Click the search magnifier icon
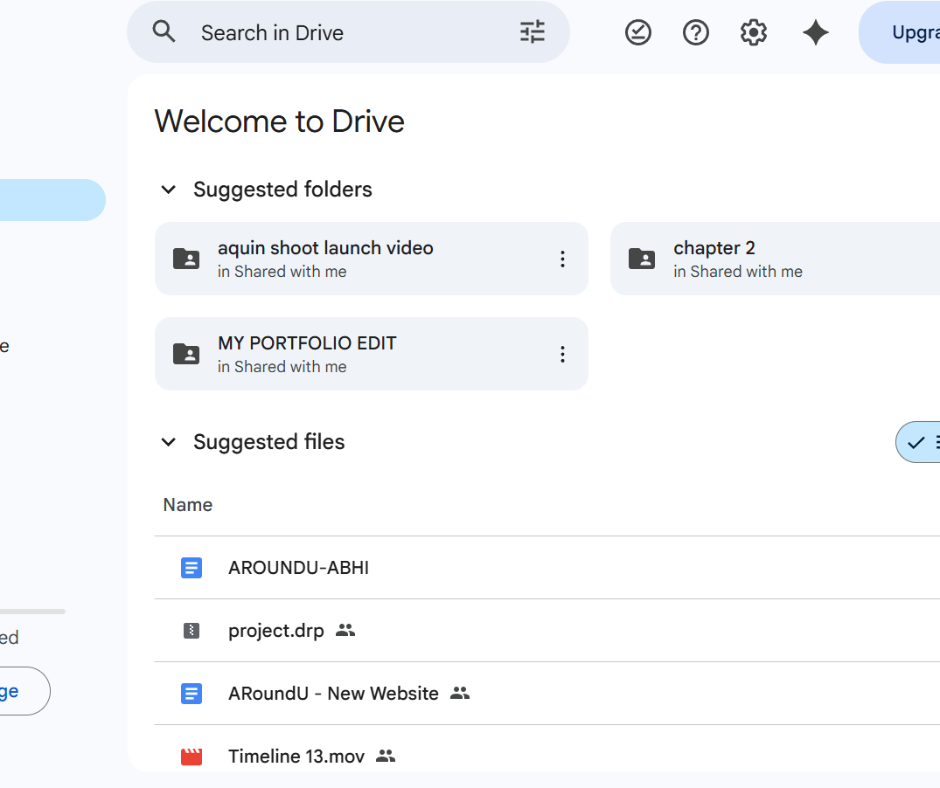The height and width of the screenshot is (788, 940). click(x=163, y=32)
